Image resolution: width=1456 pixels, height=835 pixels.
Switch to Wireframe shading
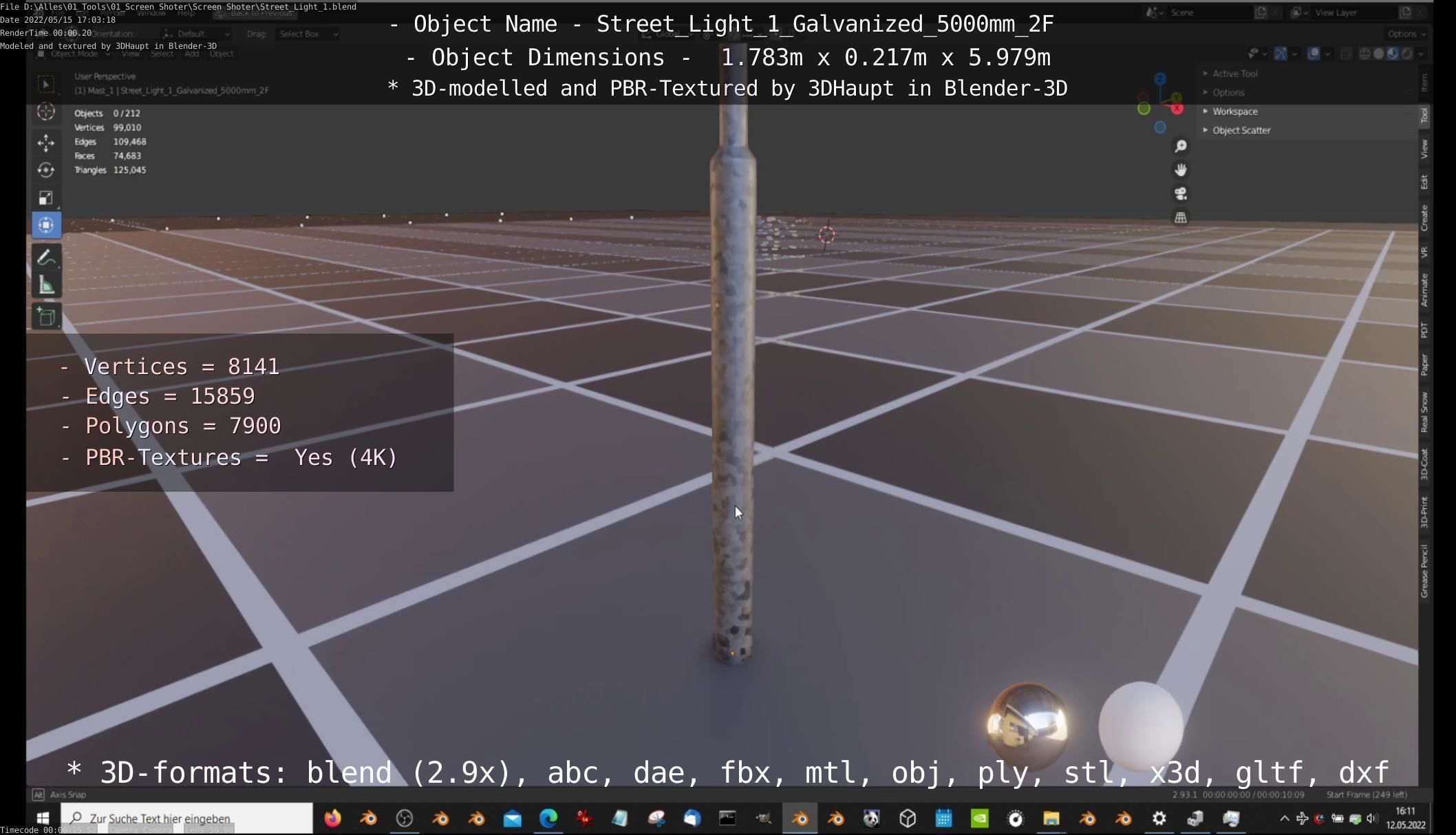tap(1364, 54)
